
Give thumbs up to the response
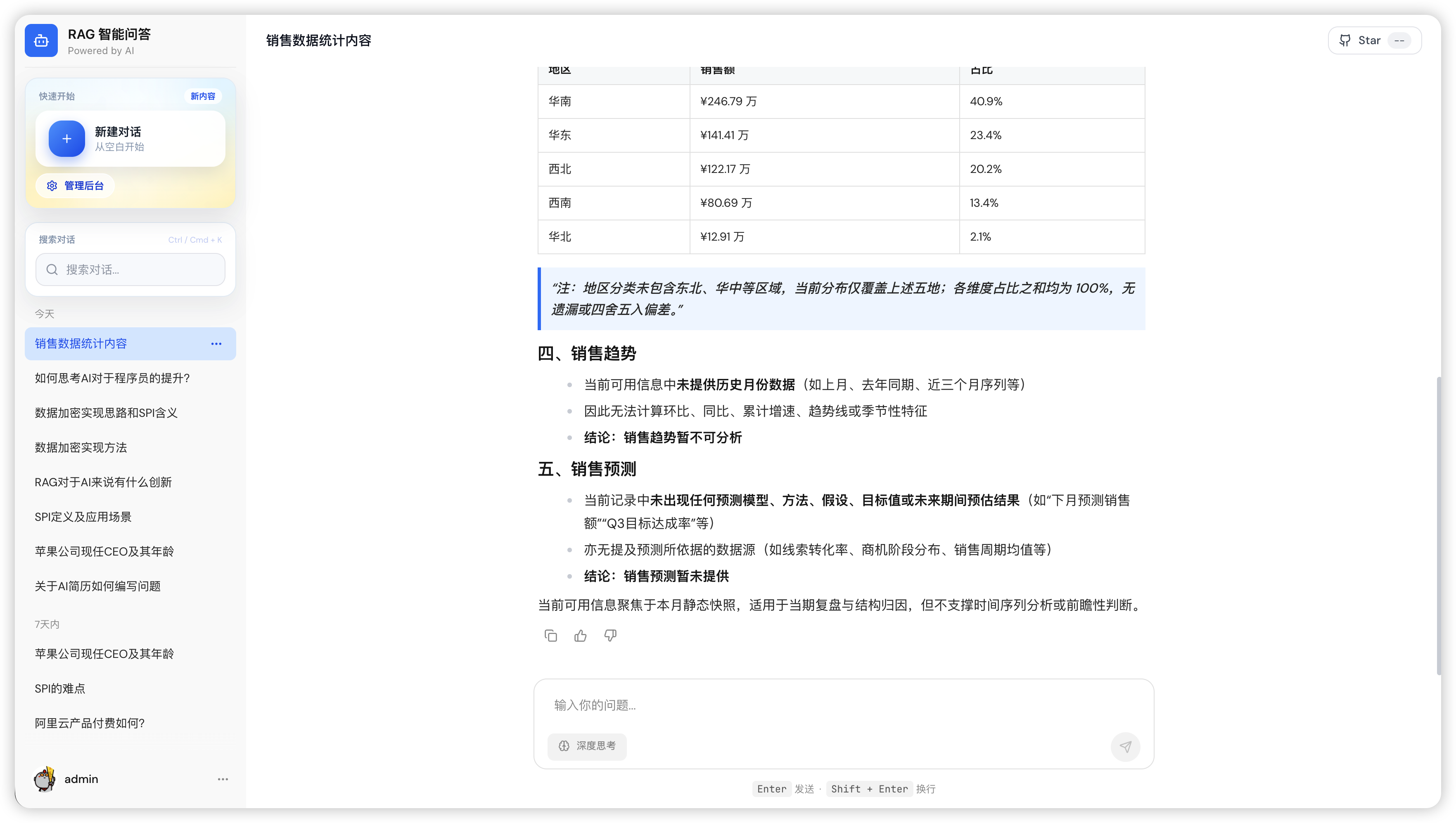coord(580,635)
